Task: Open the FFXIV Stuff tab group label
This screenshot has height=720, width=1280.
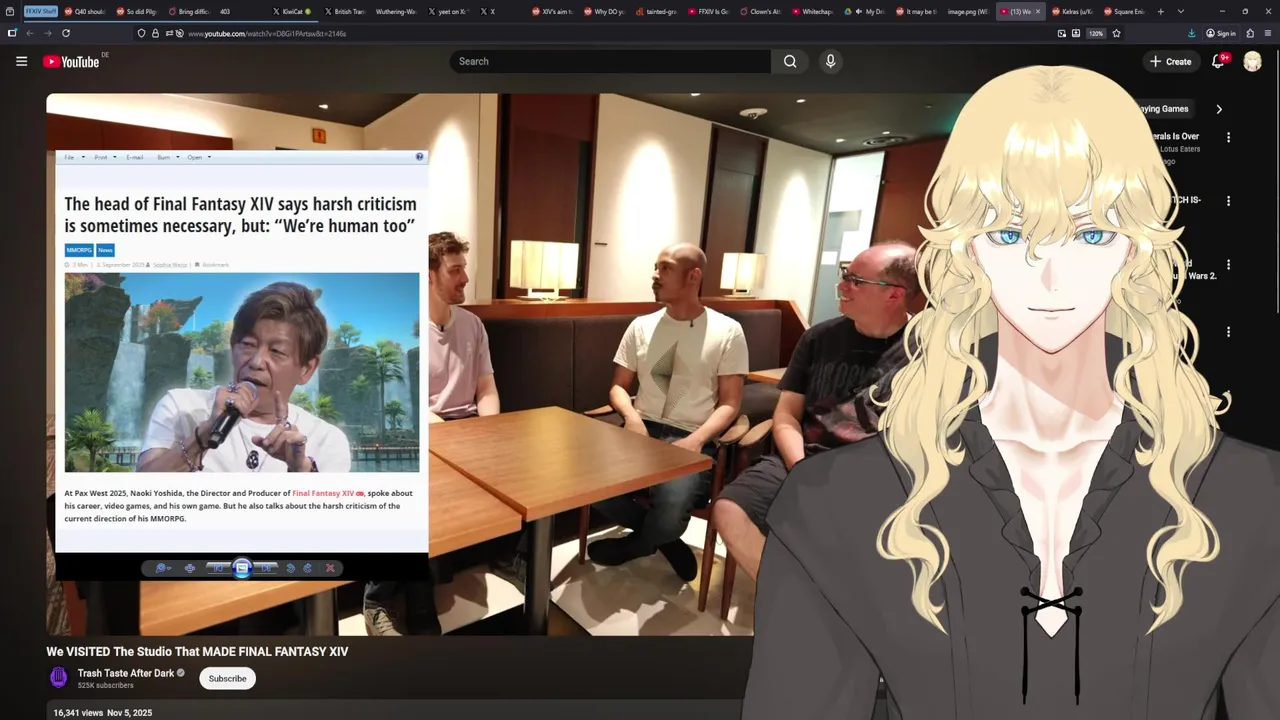Action: tap(41, 11)
